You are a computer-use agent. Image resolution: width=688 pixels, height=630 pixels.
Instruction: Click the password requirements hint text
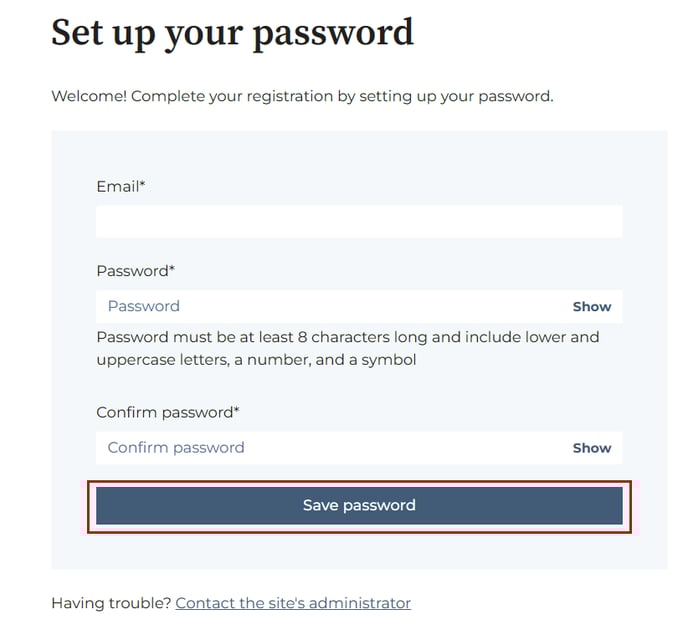pyautogui.click(x=348, y=349)
